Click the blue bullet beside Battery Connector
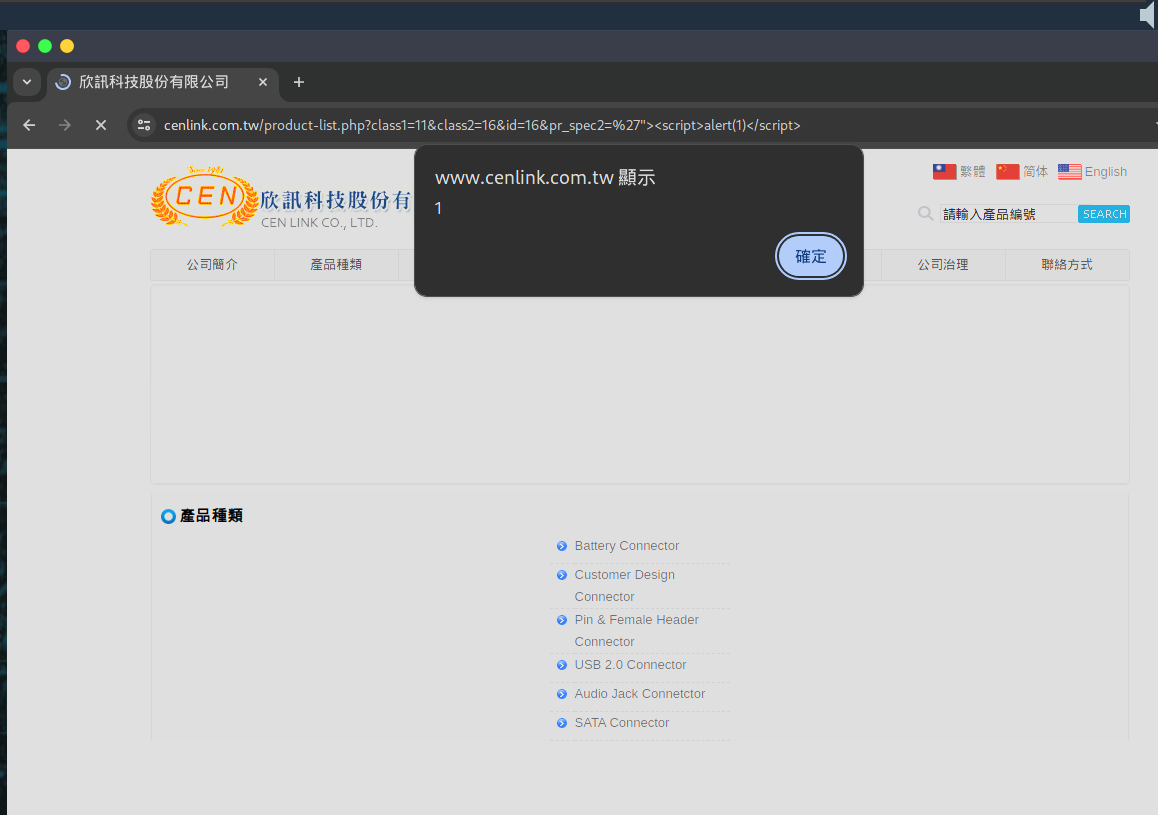The width and height of the screenshot is (1158, 815). (562, 546)
